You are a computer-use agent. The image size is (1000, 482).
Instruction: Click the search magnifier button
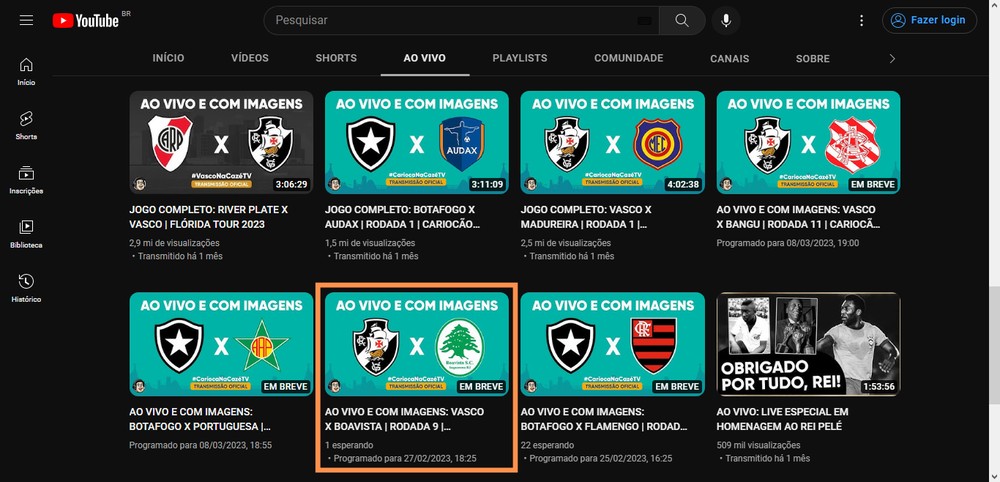682,20
